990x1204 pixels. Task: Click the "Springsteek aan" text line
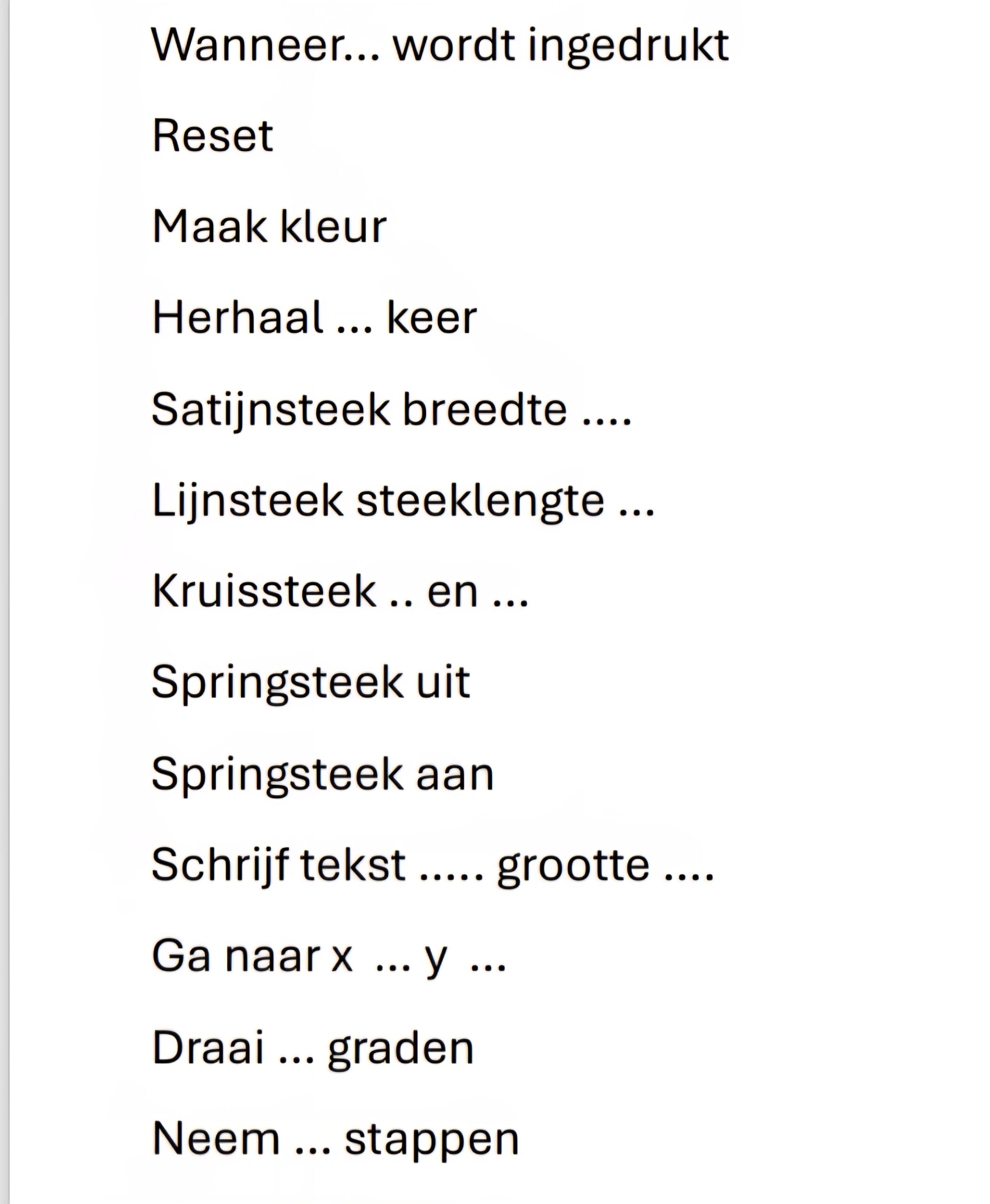[322, 774]
